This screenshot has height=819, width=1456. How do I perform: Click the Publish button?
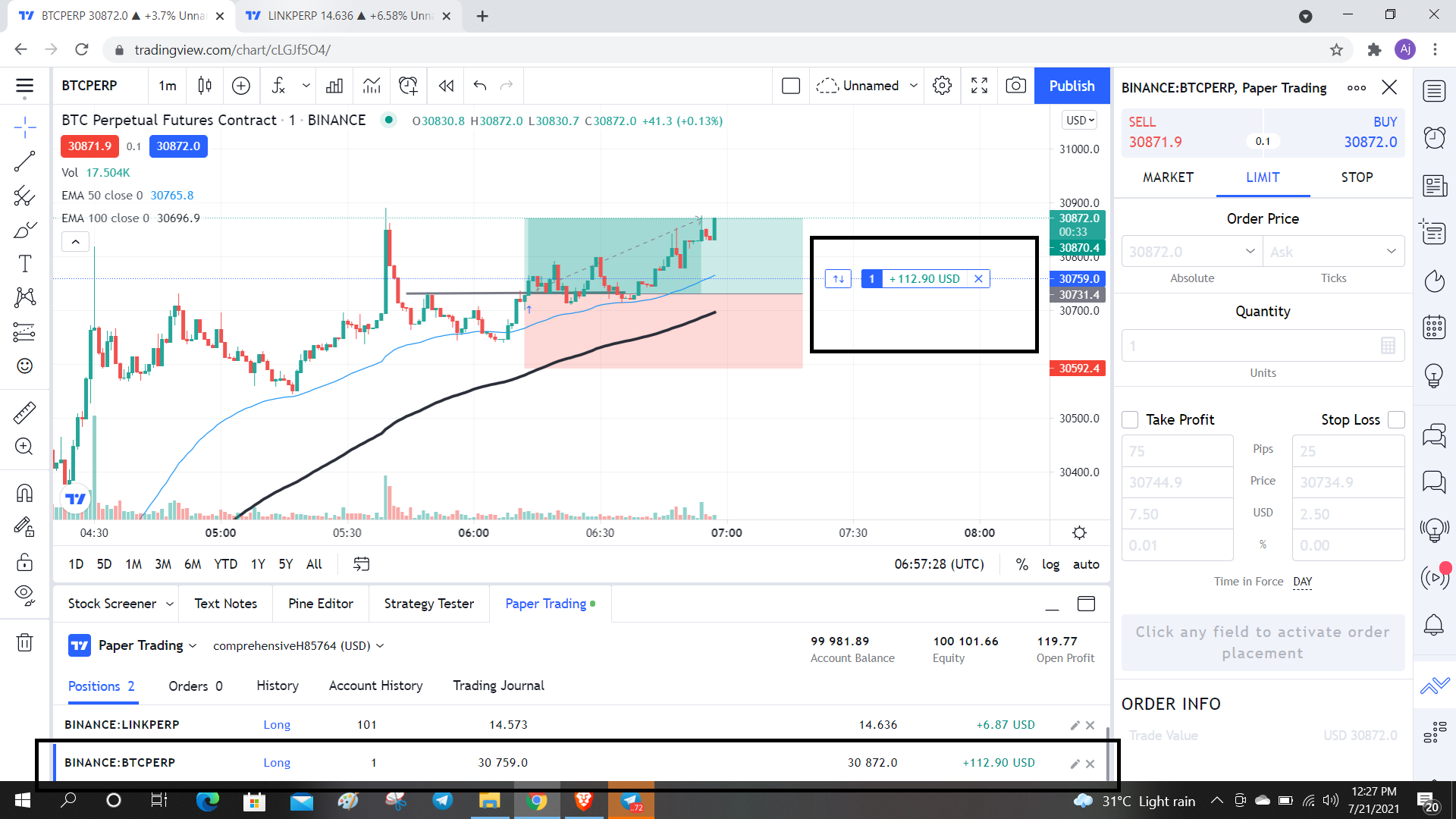(x=1072, y=86)
